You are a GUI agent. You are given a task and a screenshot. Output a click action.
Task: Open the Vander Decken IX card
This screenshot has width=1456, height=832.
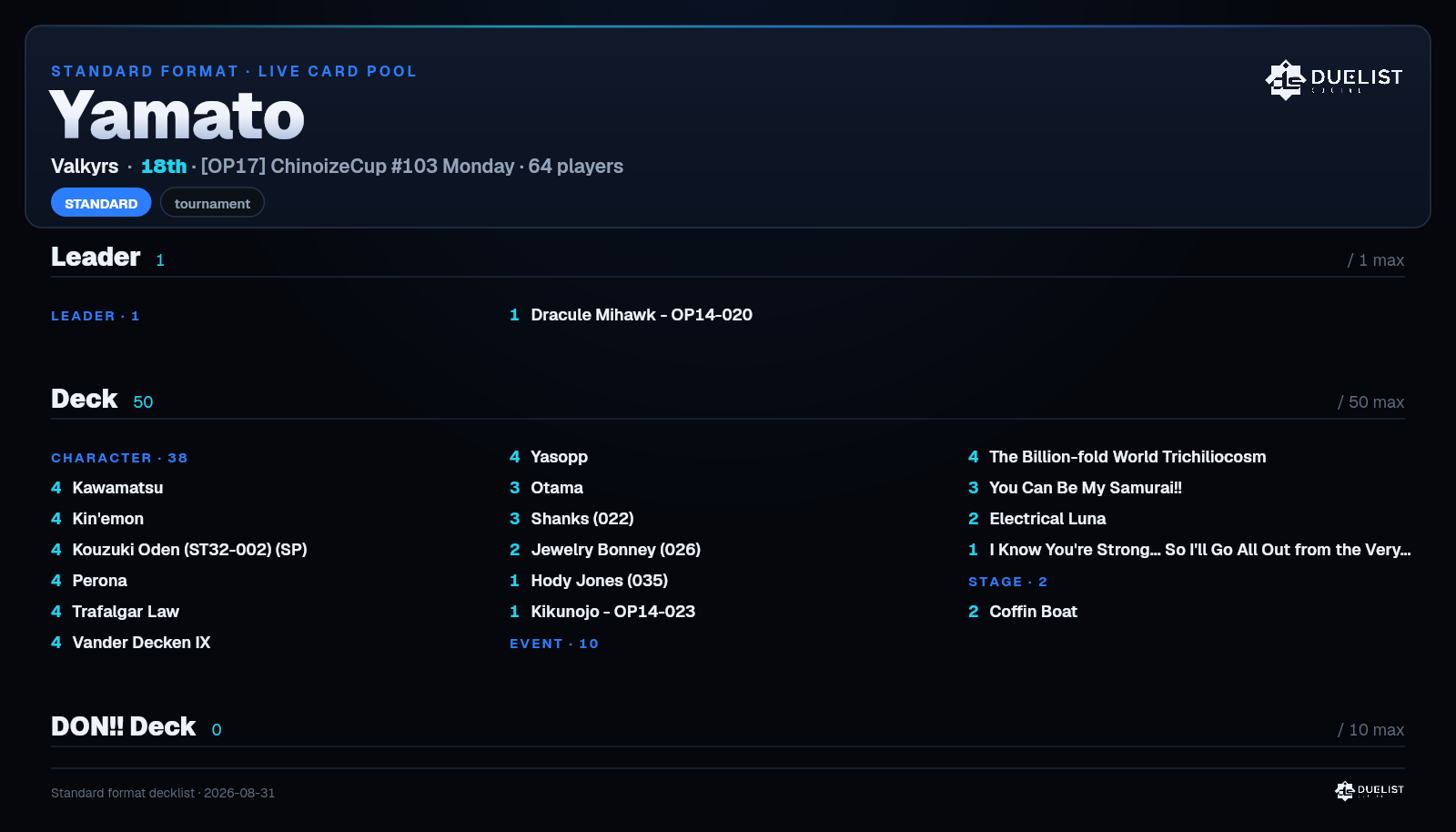131,643
